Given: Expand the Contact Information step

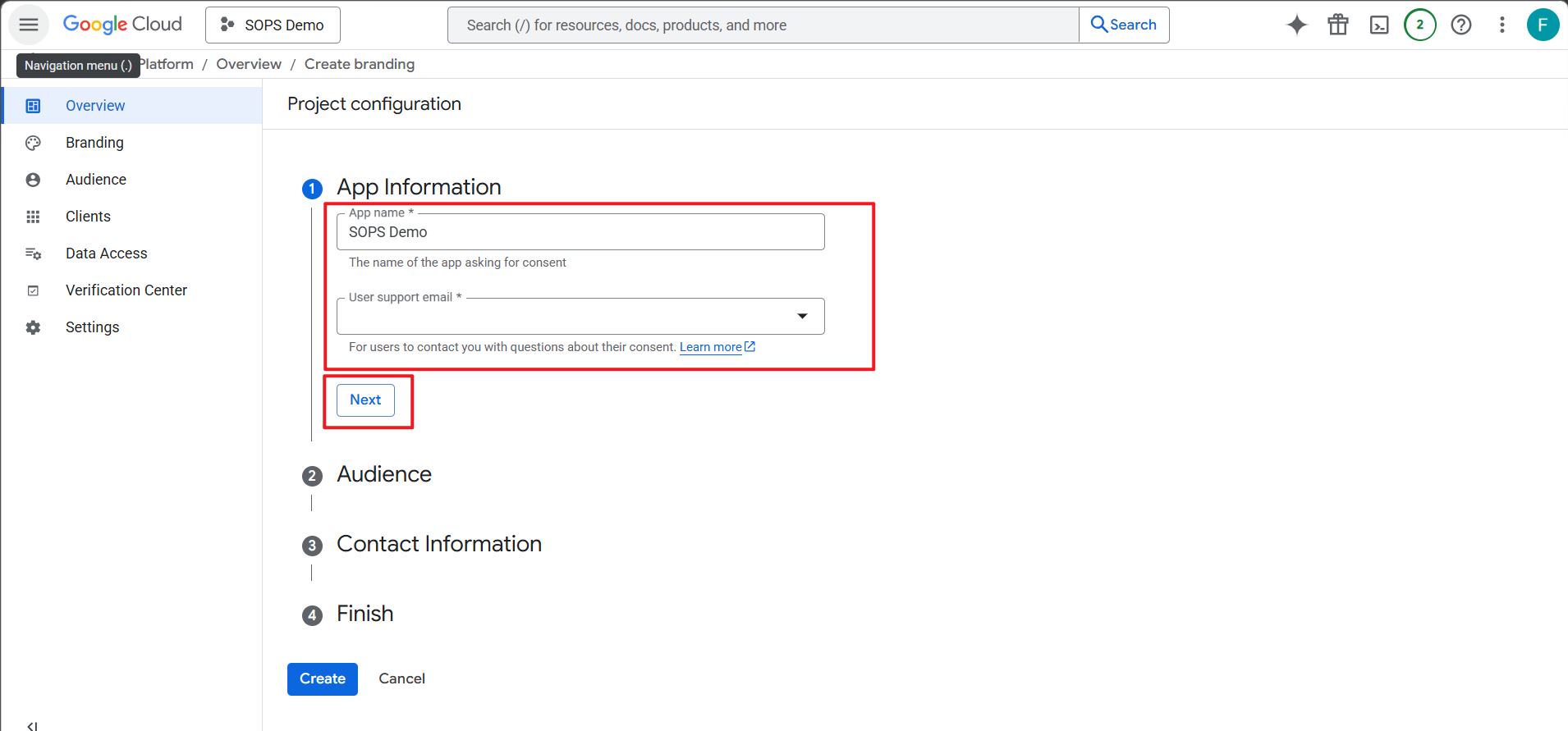Looking at the screenshot, I should coord(438,544).
